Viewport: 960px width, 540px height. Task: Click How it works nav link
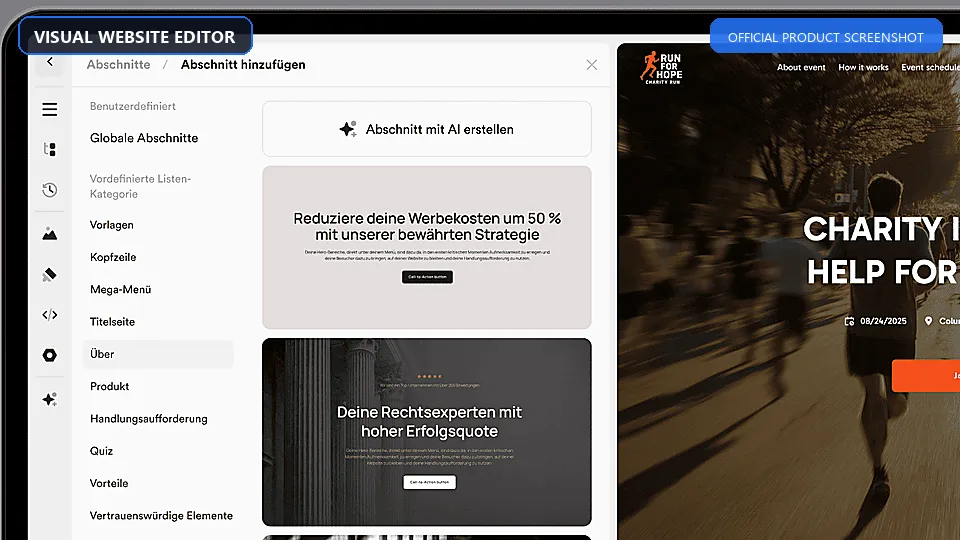[863, 67]
